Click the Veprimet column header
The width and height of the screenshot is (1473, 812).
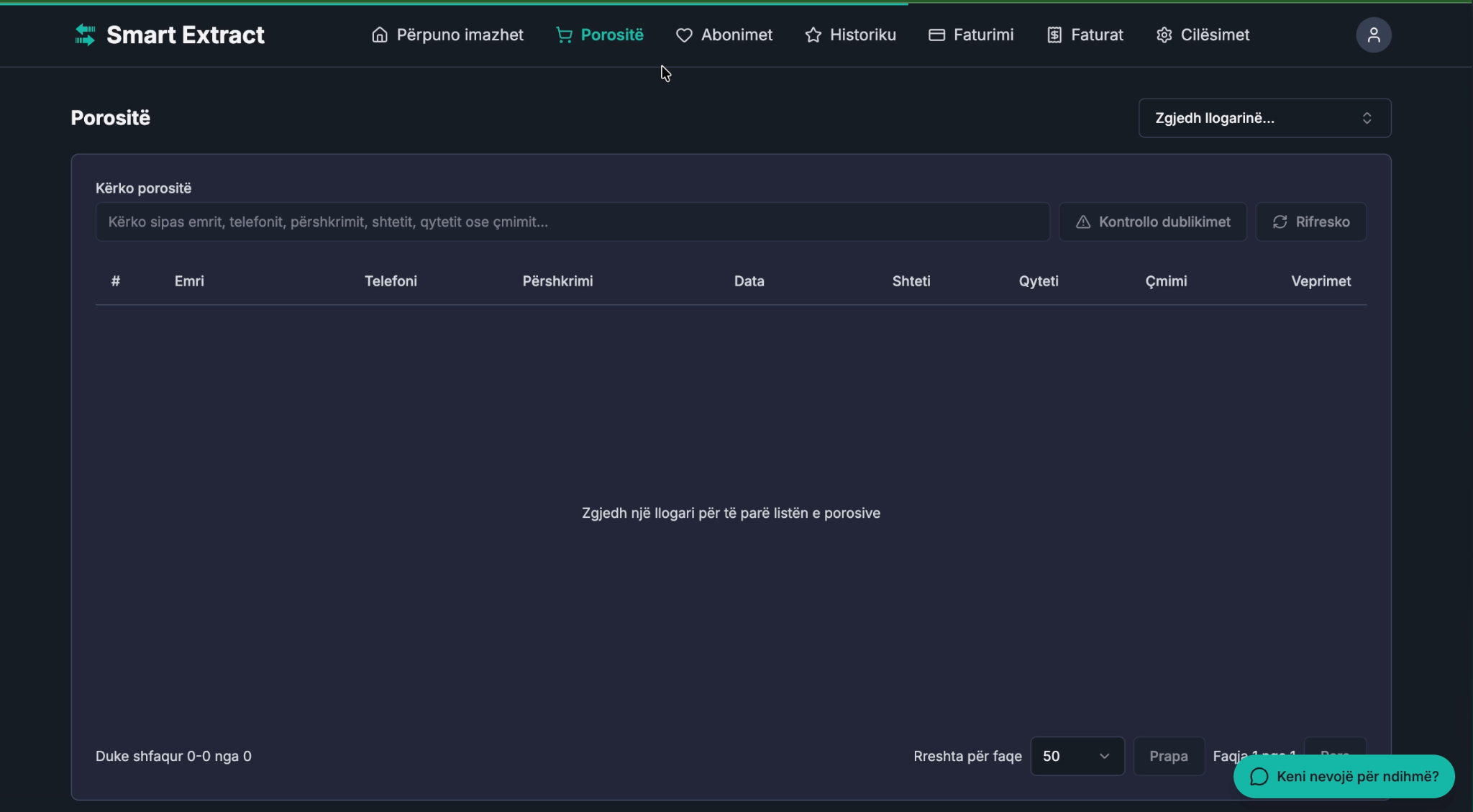click(x=1321, y=281)
